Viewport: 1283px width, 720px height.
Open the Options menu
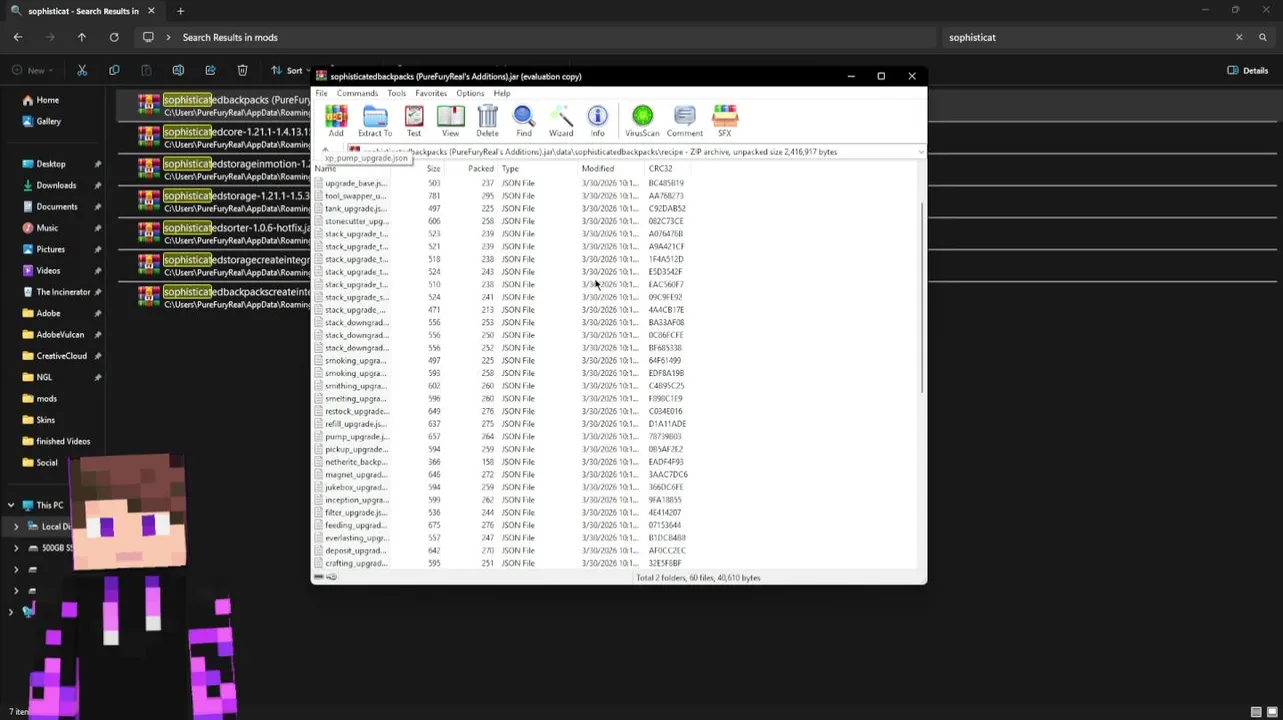pos(470,93)
